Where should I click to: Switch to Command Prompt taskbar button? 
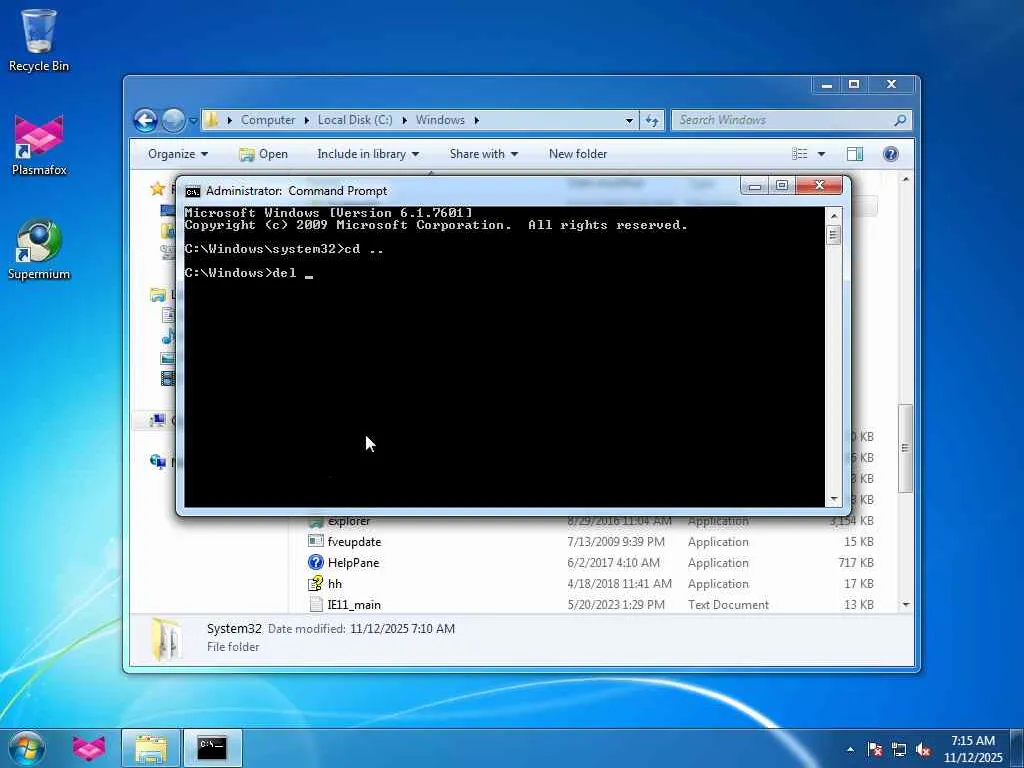click(x=212, y=748)
